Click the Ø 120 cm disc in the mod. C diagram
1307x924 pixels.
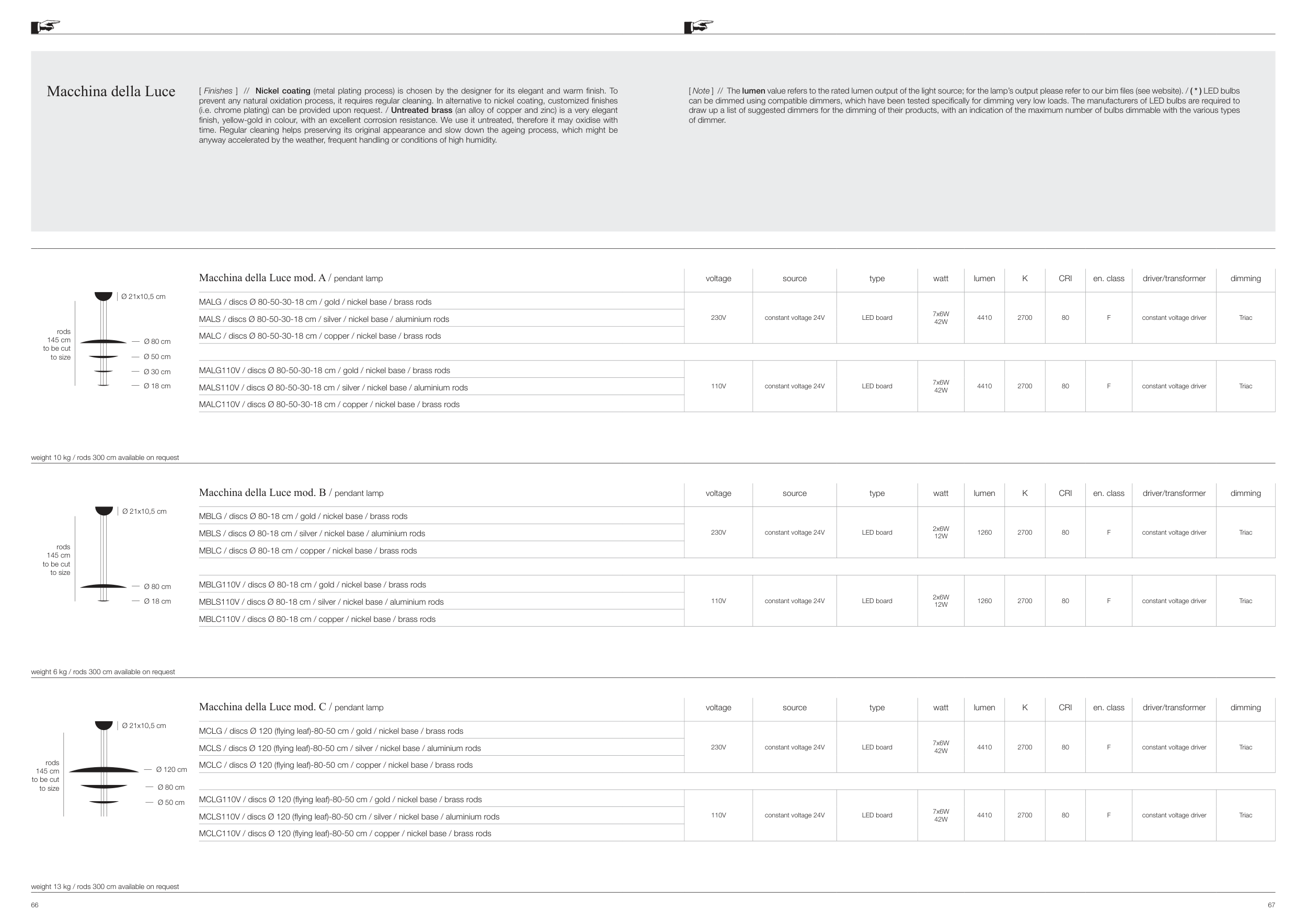tap(104, 770)
